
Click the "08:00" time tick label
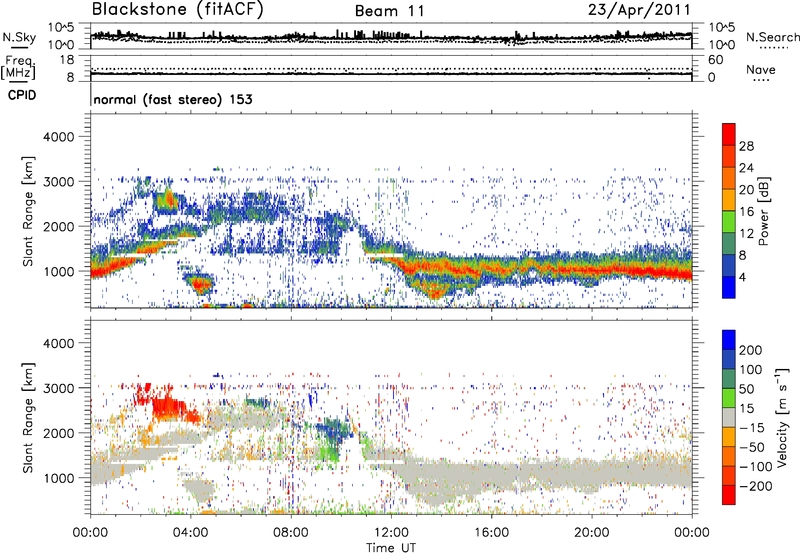(x=291, y=533)
